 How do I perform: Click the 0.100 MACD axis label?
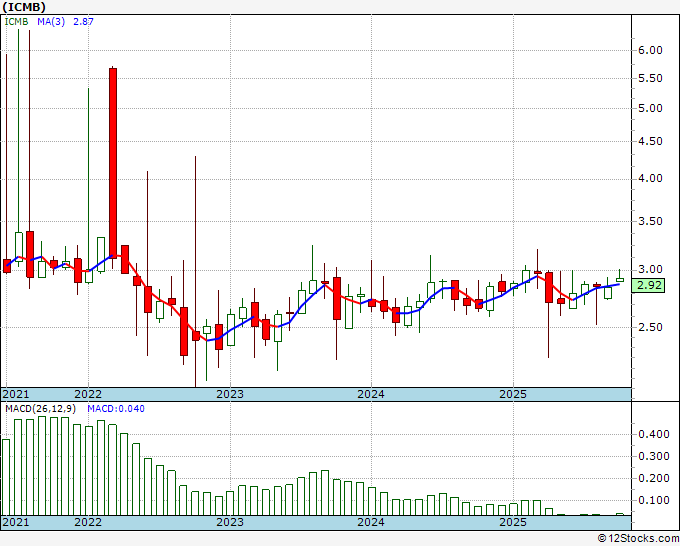(654, 501)
